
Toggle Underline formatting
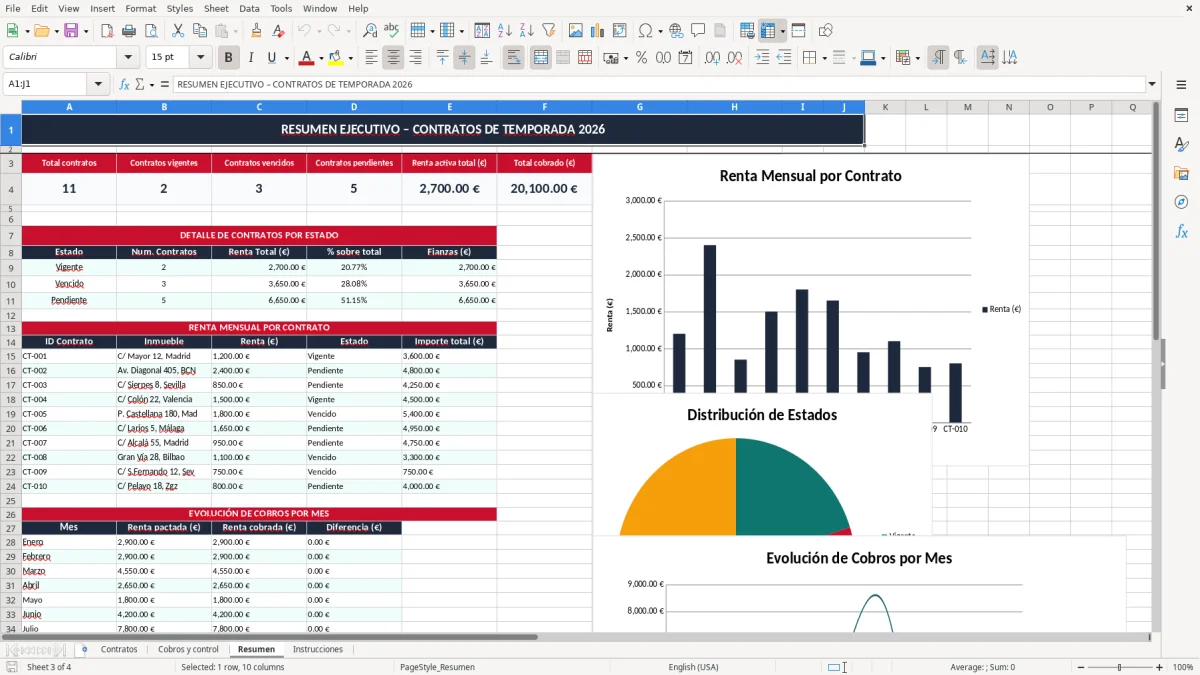(x=271, y=58)
